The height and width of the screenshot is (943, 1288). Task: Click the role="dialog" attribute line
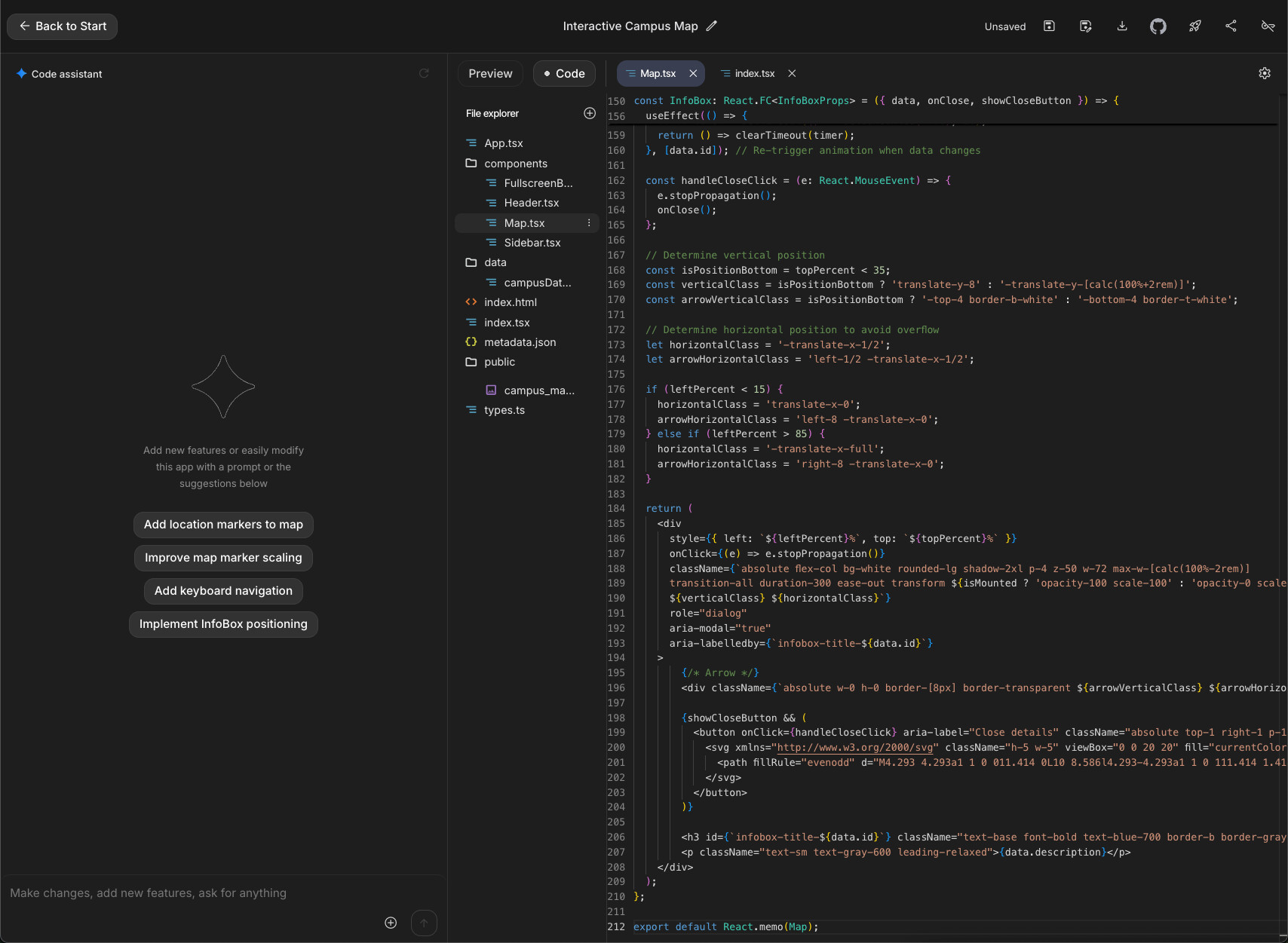coord(708,614)
